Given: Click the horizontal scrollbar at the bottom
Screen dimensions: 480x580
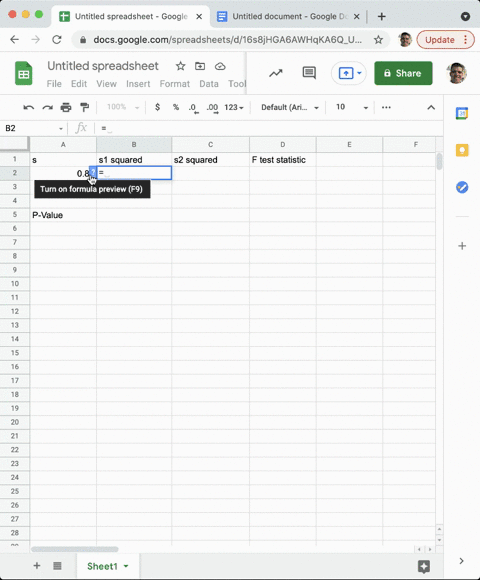Looking at the screenshot, I should [75, 549].
